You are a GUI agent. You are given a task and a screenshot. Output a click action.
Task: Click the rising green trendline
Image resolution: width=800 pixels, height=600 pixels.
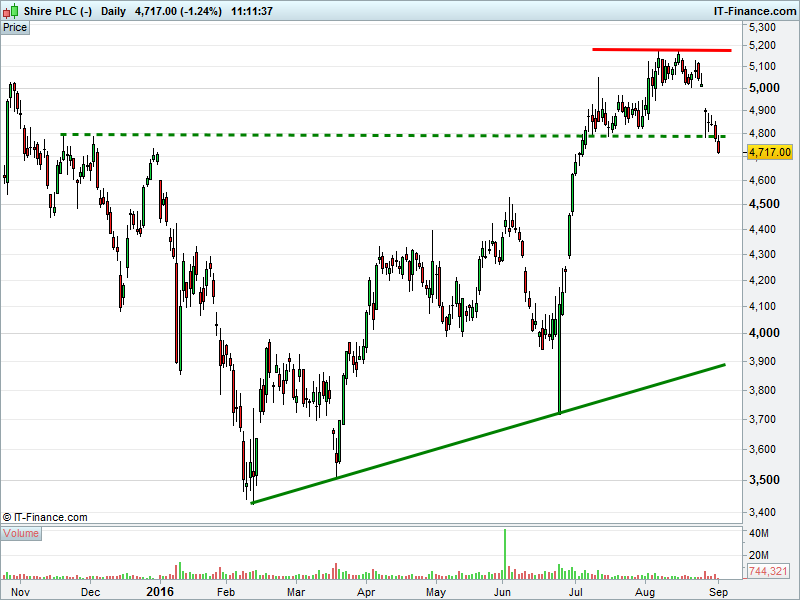(488, 434)
